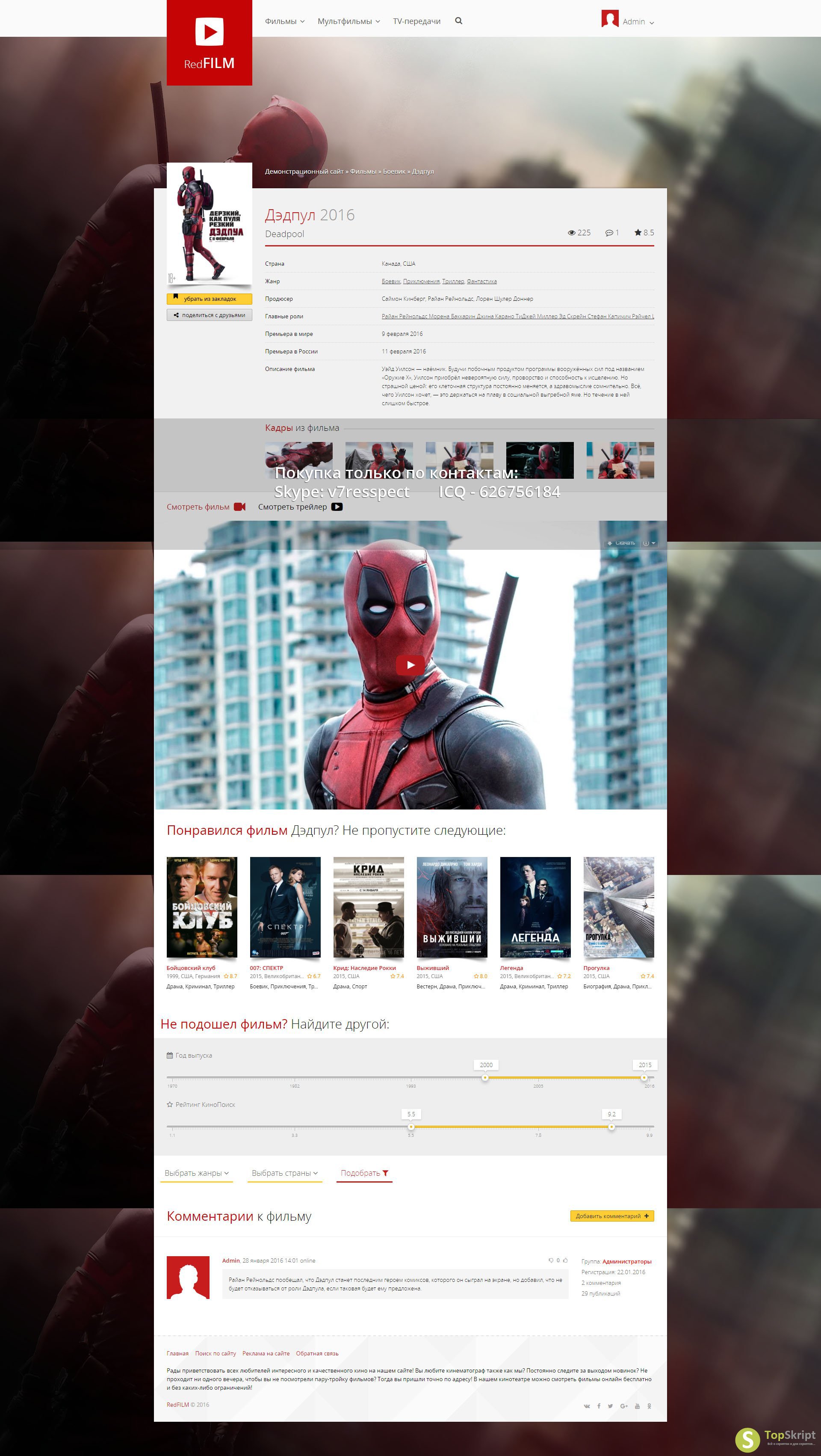Screen dimensions: 821x1456
Task: Click убрать из закладок bookmark button
Action: point(209,299)
